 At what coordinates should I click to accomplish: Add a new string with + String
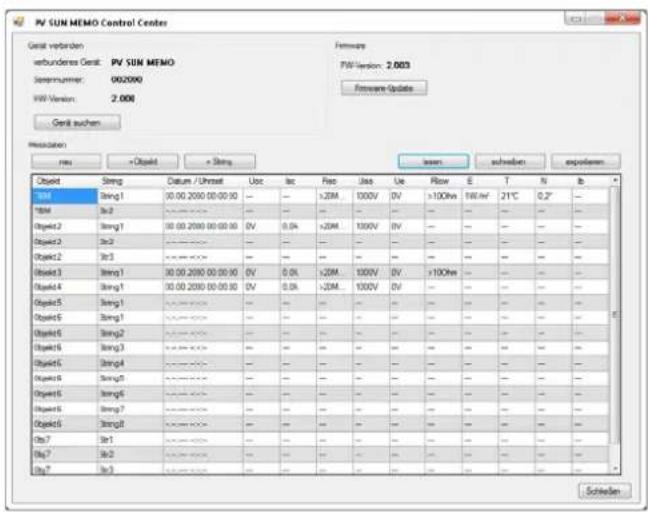[220, 162]
